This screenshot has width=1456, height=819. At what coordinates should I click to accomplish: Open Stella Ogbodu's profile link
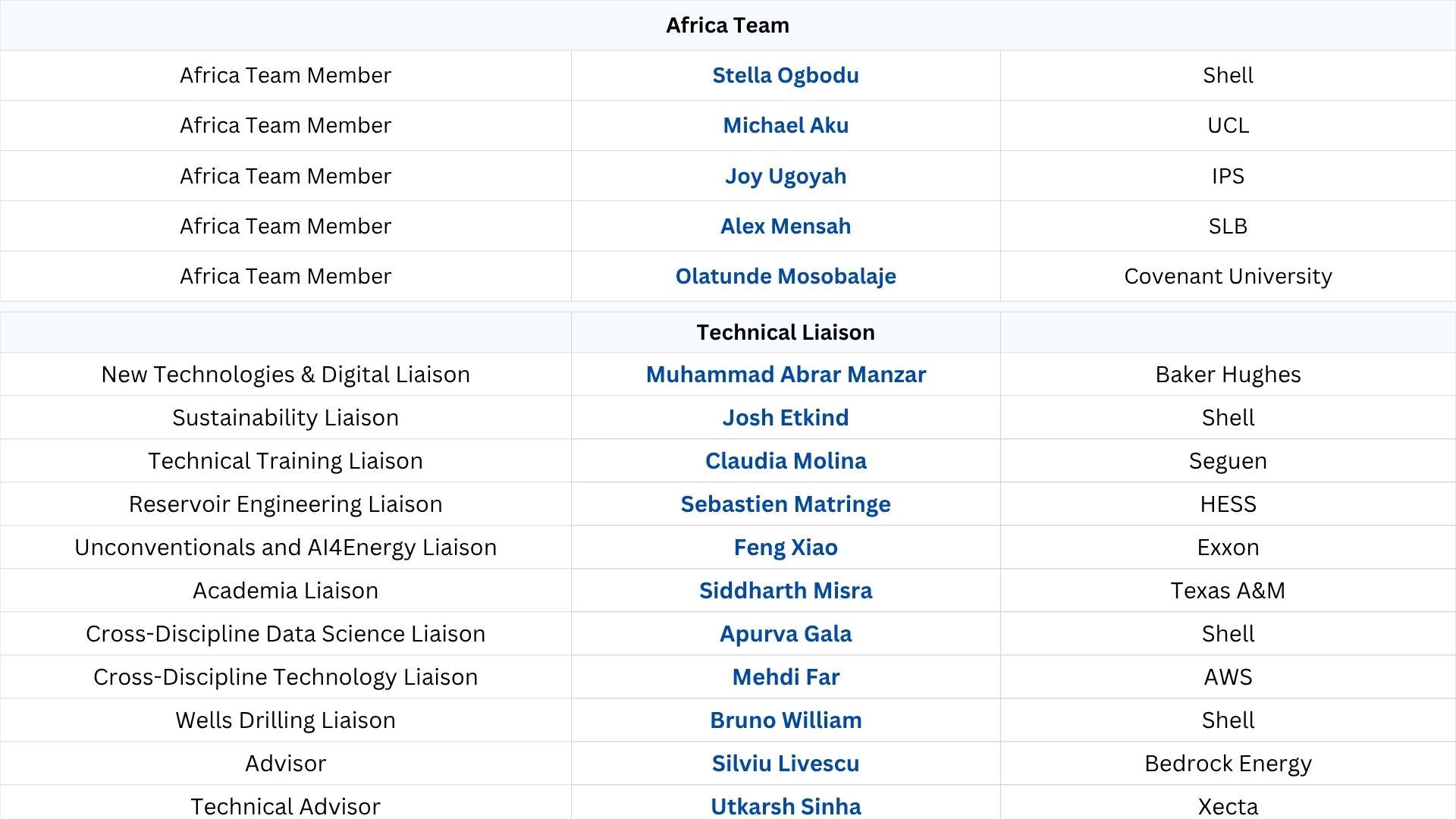tap(785, 75)
